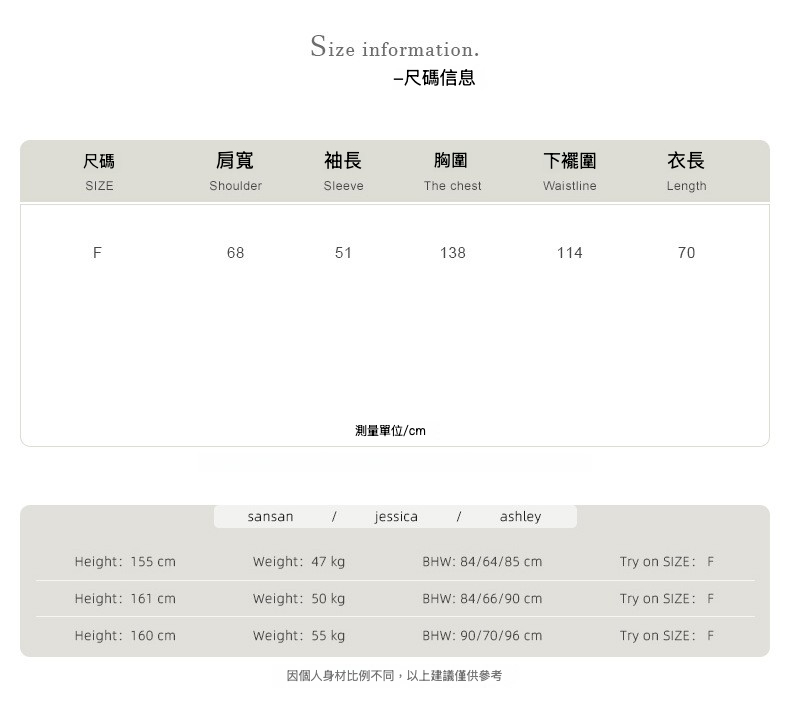Click the sleeve value 51
This screenshot has height=705, width=790.
[x=343, y=252]
